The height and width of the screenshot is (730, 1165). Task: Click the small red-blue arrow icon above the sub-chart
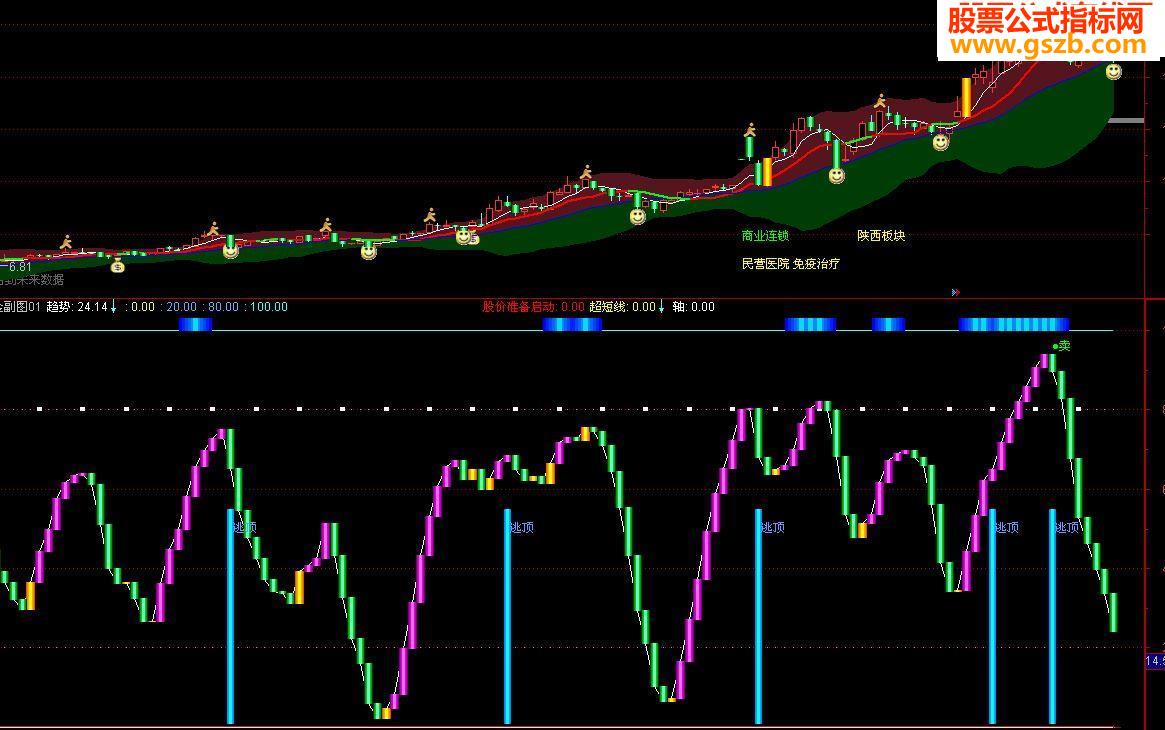[955, 293]
